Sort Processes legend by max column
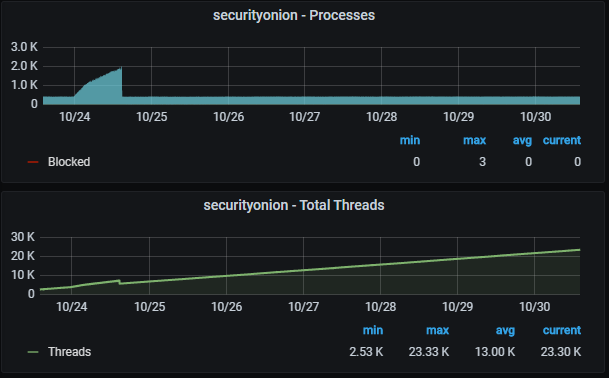 (474, 140)
